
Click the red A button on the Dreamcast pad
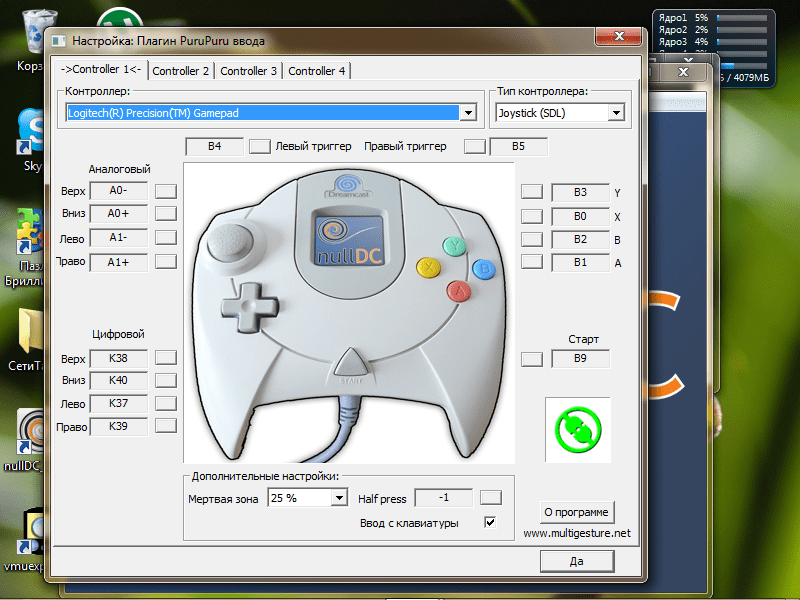459,291
